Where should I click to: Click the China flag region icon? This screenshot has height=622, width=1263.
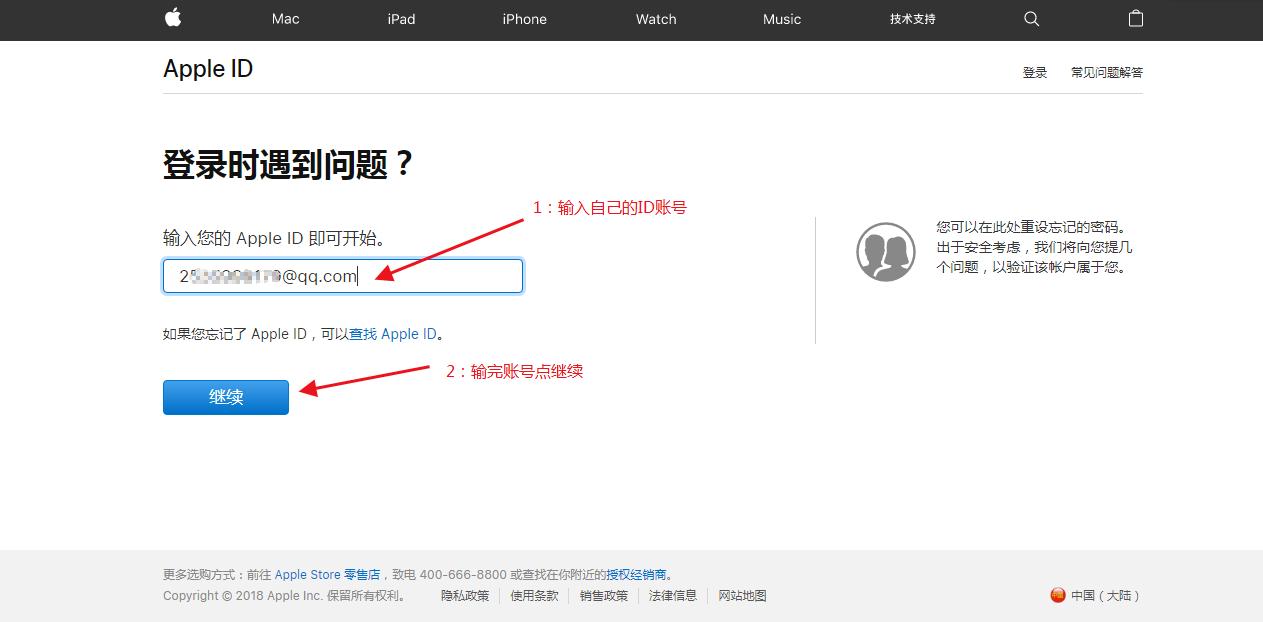(x=1058, y=595)
